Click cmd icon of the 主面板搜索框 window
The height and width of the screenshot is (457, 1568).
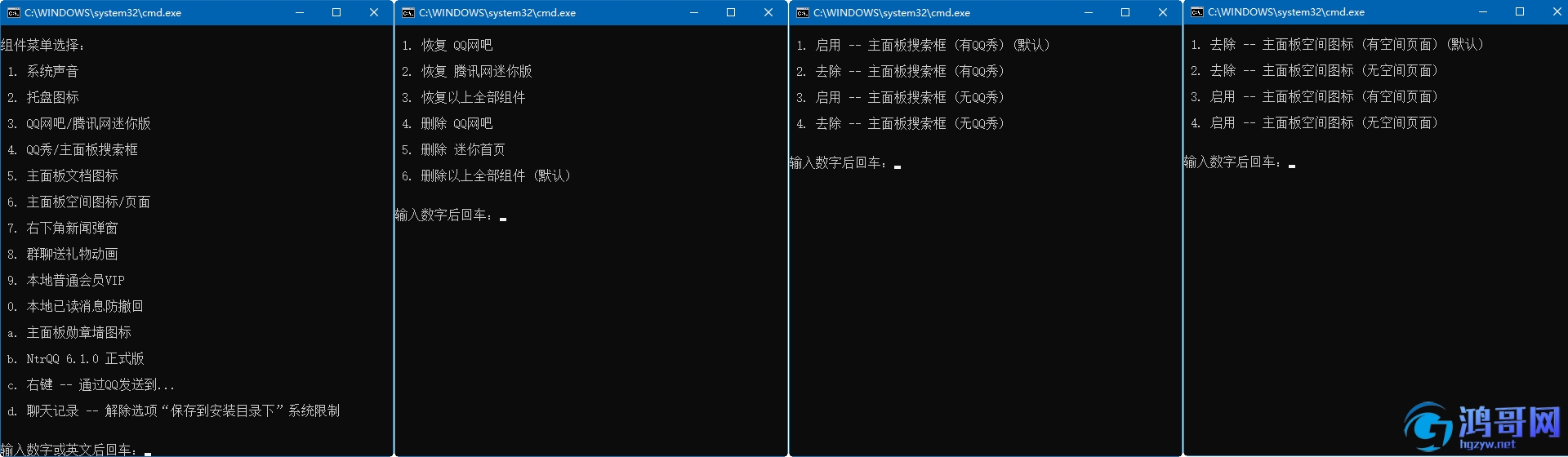tap(803, 13)
